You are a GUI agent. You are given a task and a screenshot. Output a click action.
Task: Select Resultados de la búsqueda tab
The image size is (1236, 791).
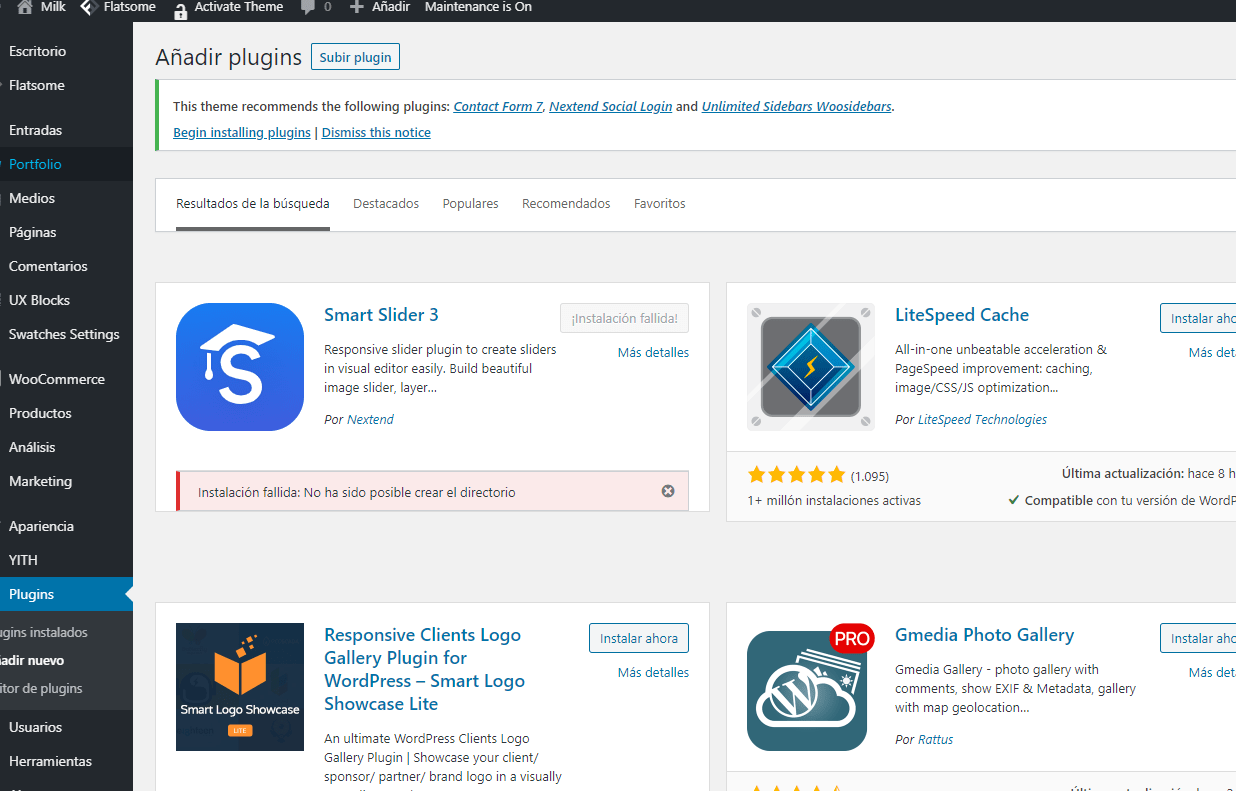tap(253, 203)
